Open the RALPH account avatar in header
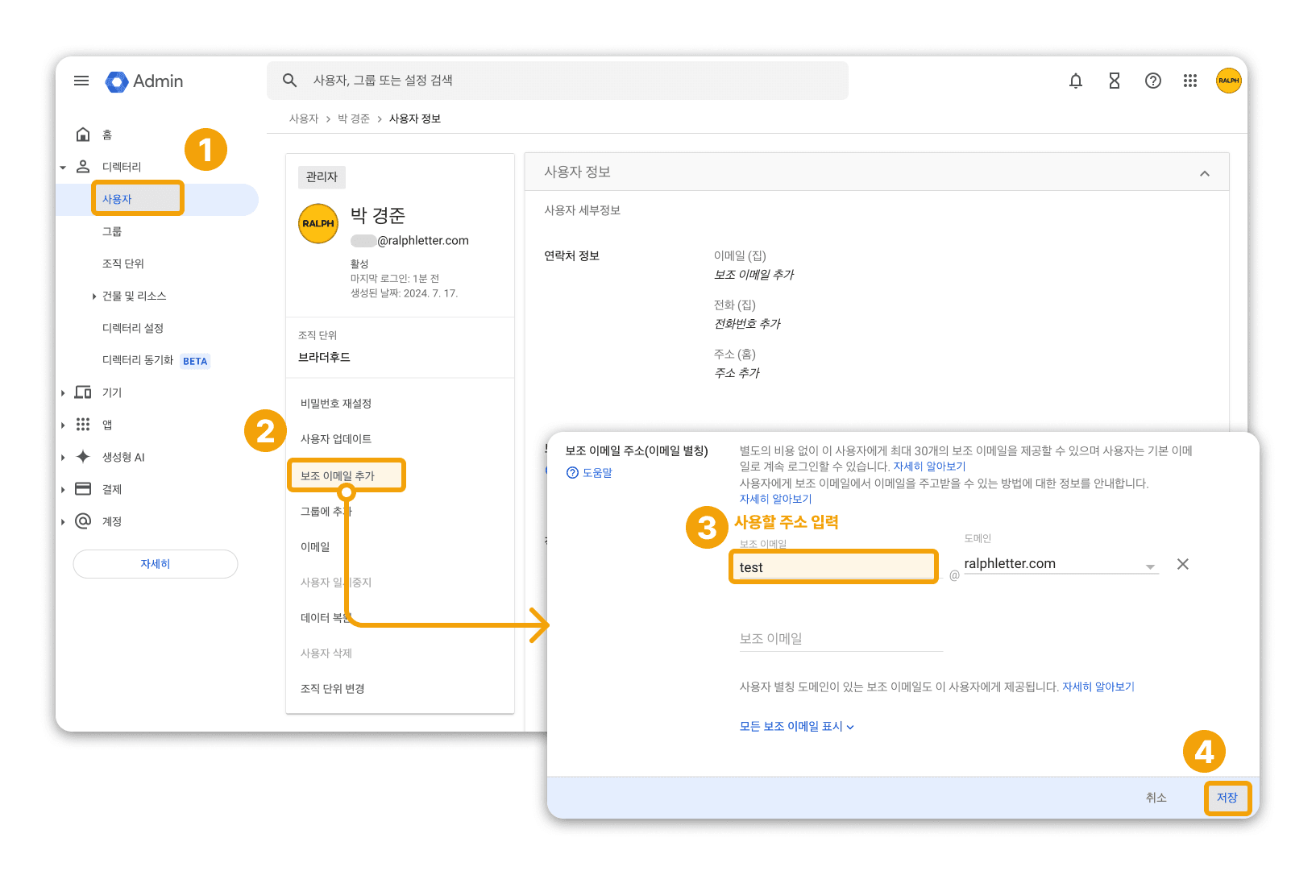This screenshot has width=1316, height=896. (x=1229, y=81)
